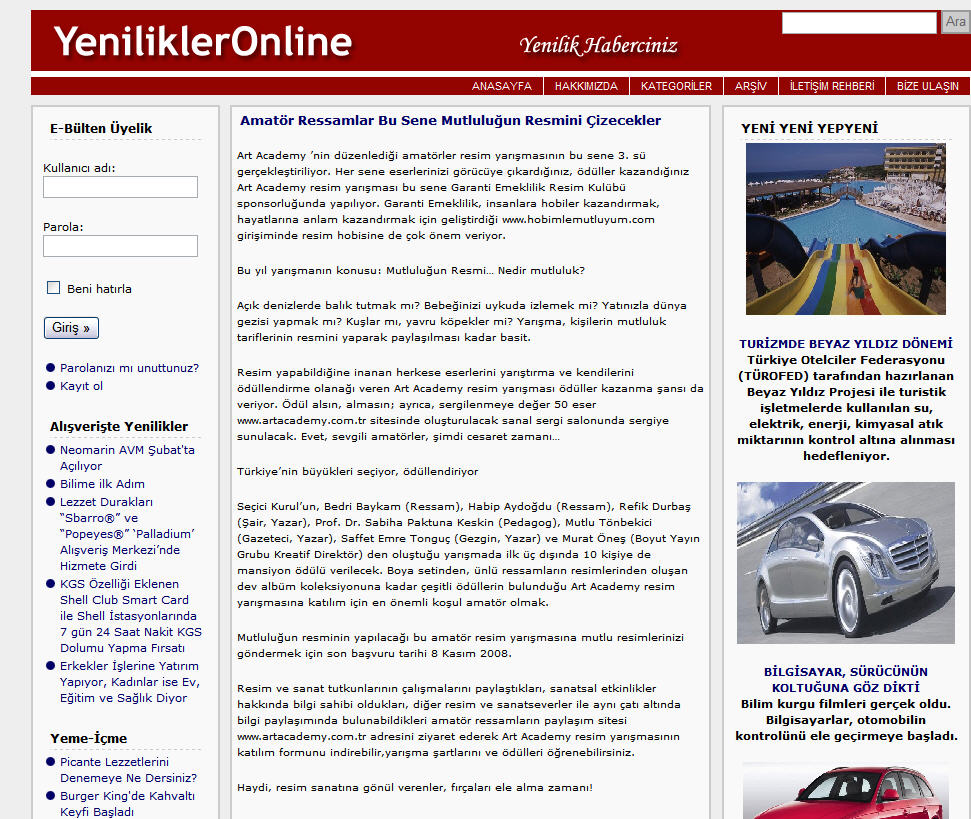Open the KATEGORİLER menu

click(x=676, y=86)
